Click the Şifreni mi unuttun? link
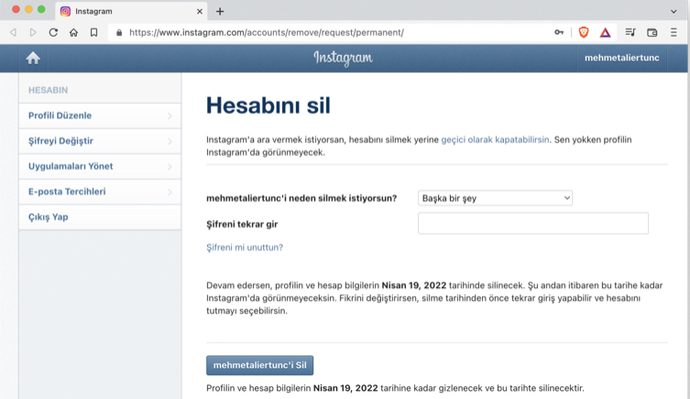Image resolution: width=690 pixels, height=399 pixels. point(245,247)
